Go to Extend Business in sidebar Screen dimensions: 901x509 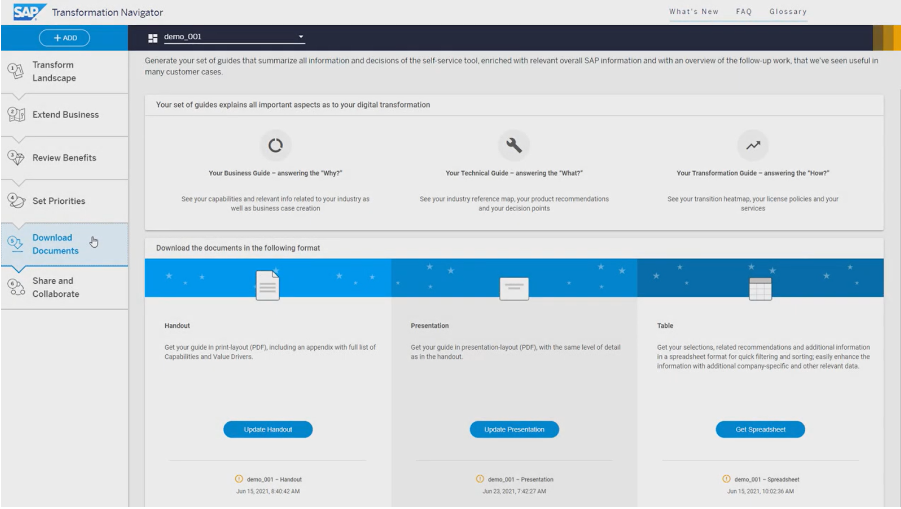click(x=65, y=115)
